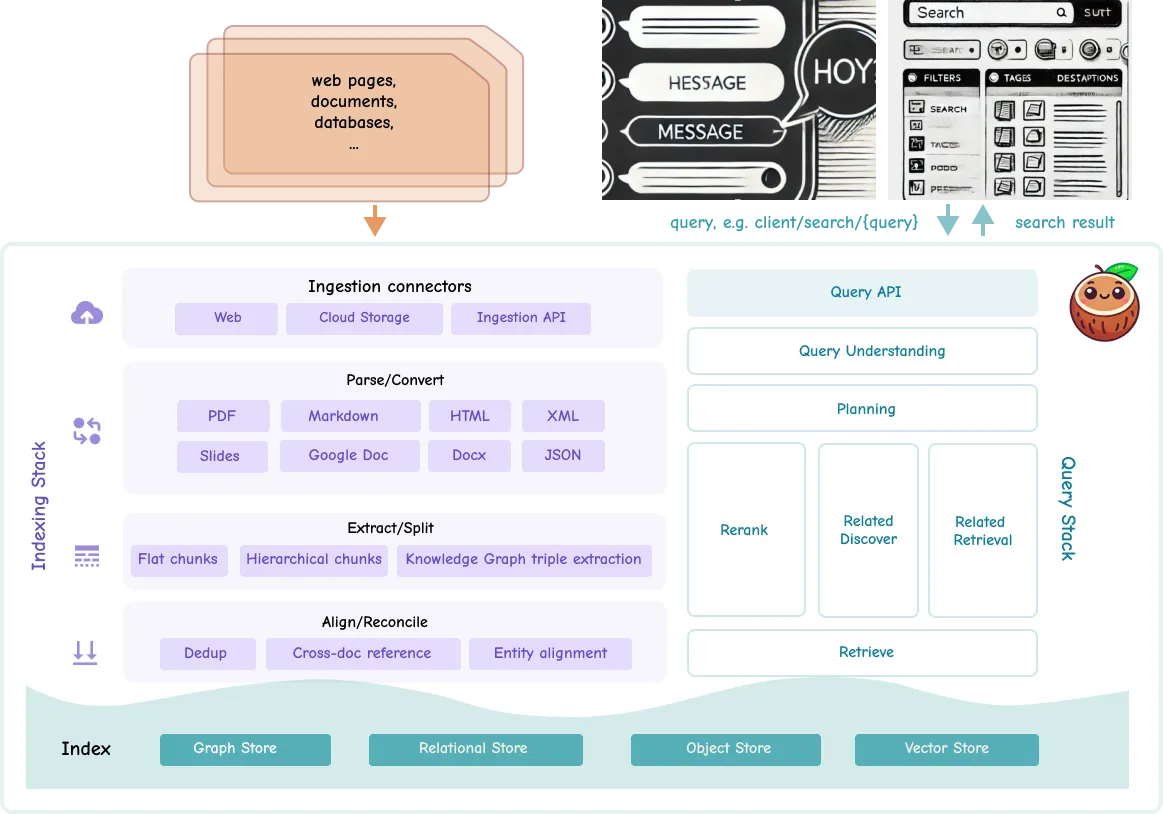Toggle the circle control on the FILTERS header
This screenshot has width=1163, height=814.
tap(912, 78)
